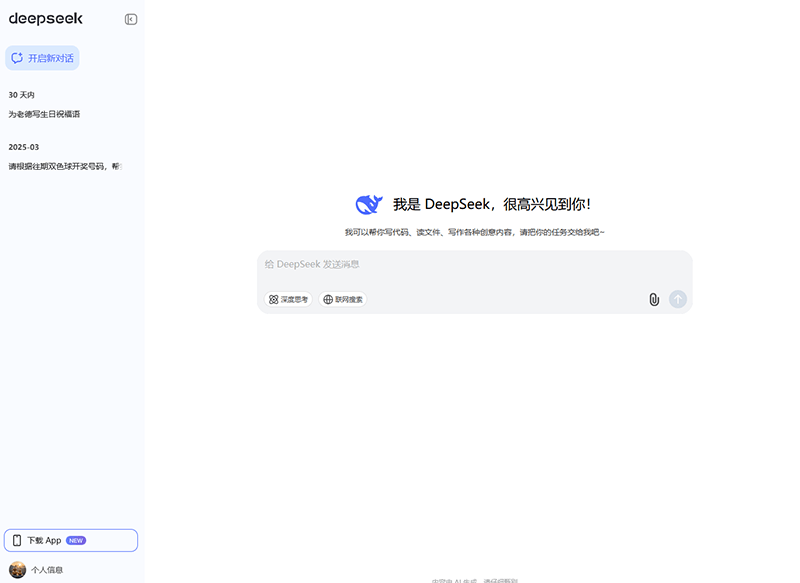This screenshot has width=800, height=583.
Task: Click the 30 天内 history section label
Action: [22, 95]
